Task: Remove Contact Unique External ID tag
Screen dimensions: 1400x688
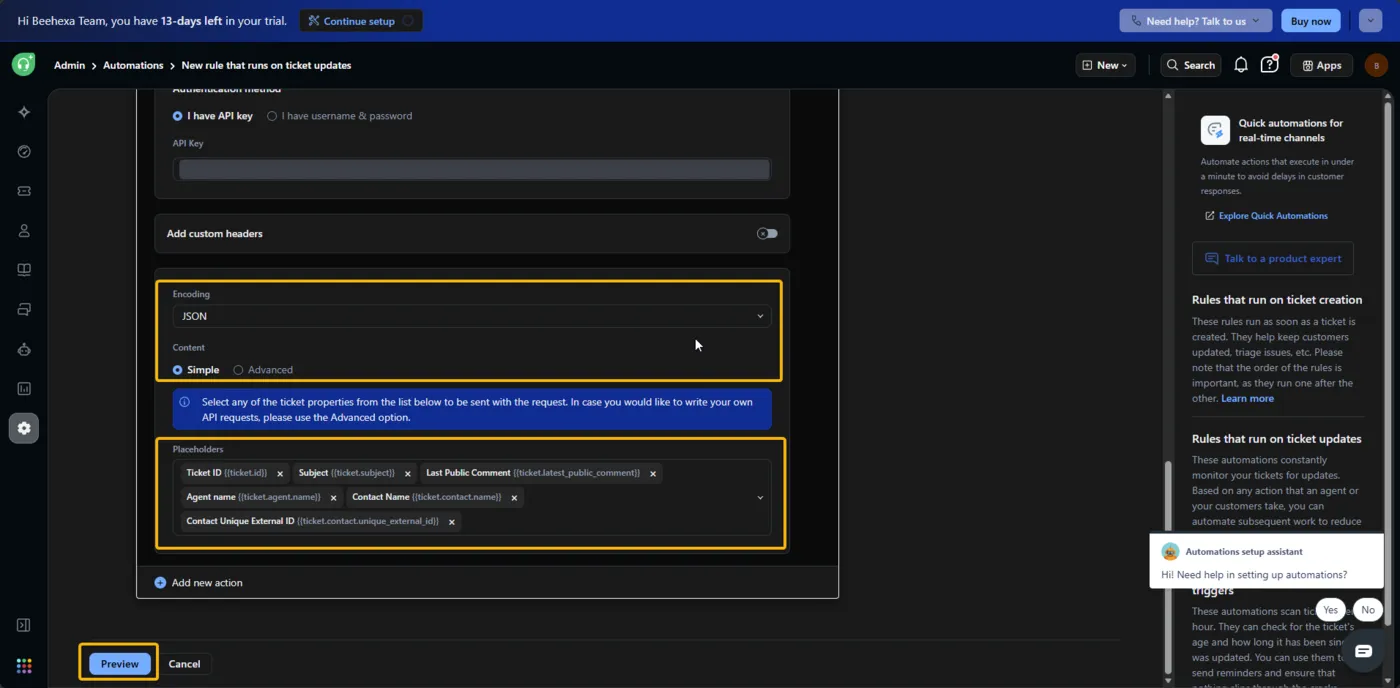Action: click(x=452, y=521)
